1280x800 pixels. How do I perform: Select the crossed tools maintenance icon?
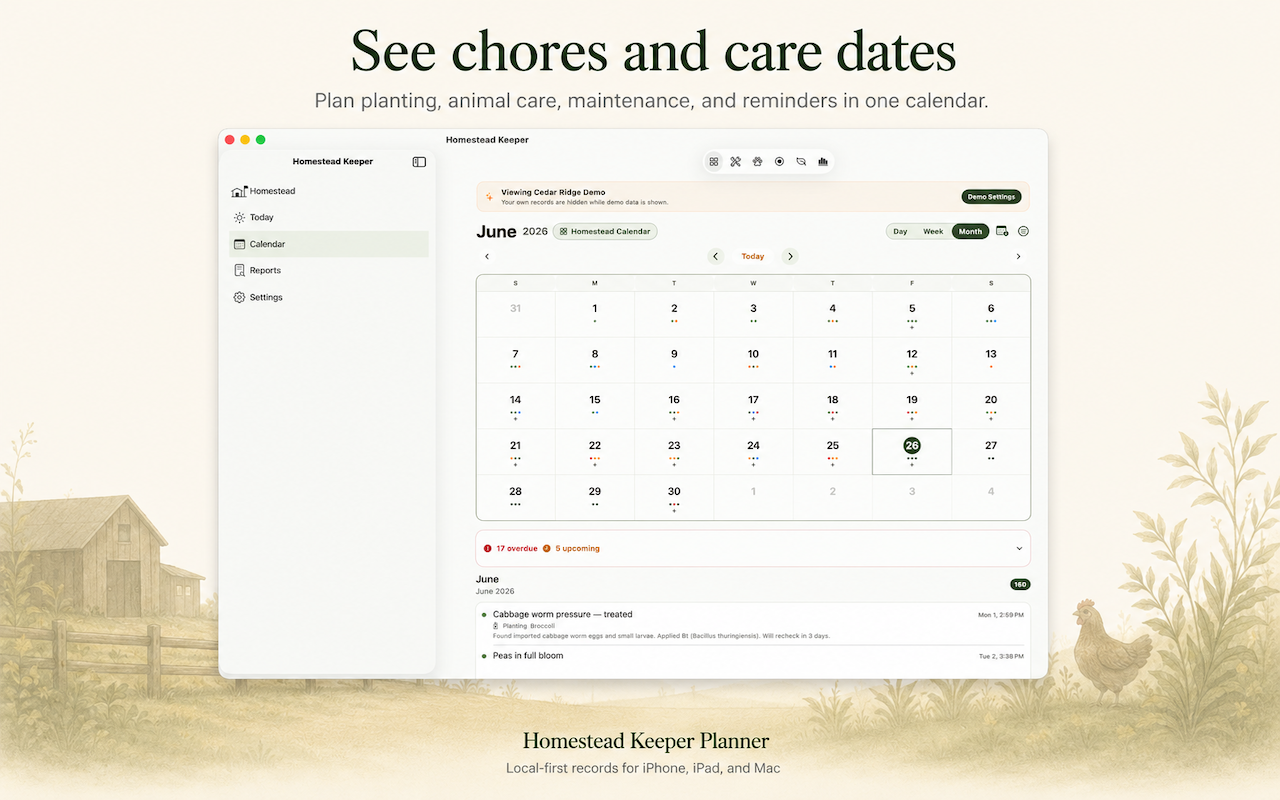pyautogui.click(x=735, y=161)
